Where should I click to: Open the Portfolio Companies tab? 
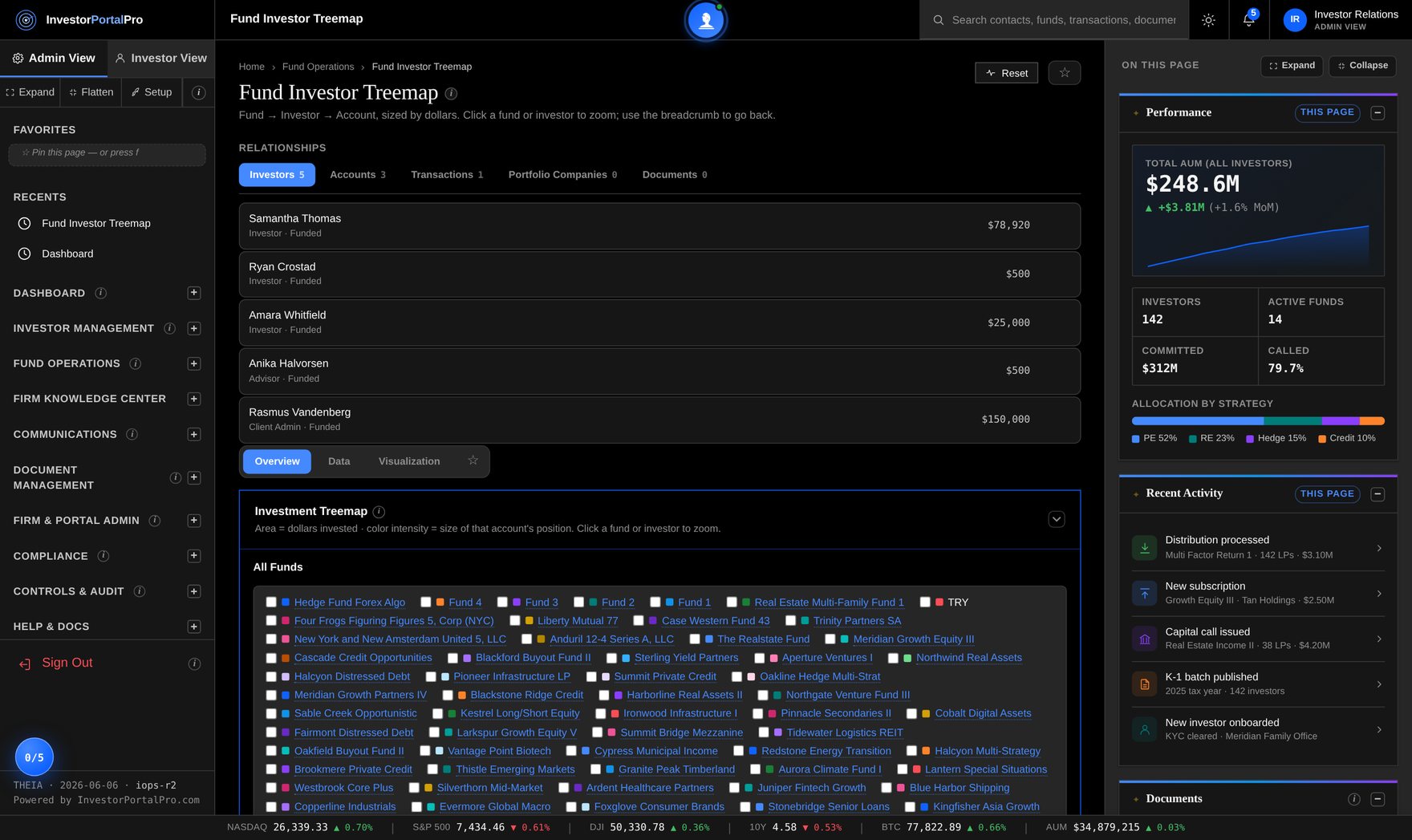tap(562, 175)
